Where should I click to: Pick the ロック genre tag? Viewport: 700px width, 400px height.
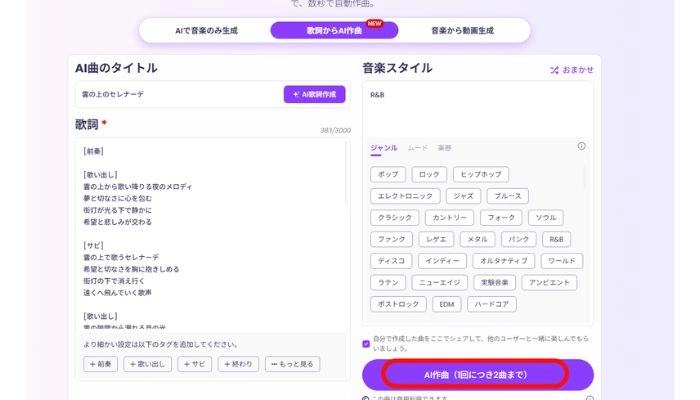click(x=429, y=174)
